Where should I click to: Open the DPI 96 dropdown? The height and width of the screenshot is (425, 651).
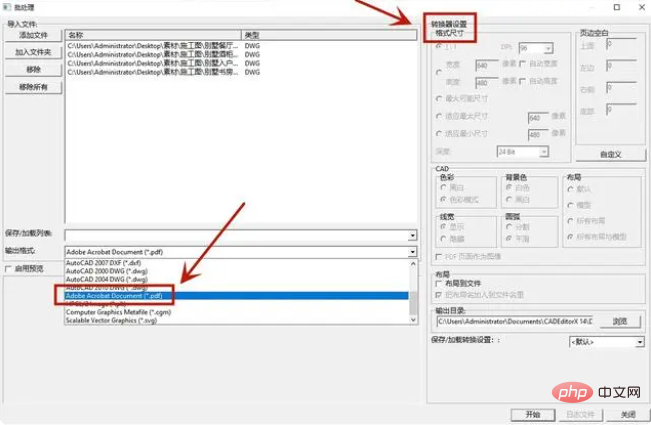548,48
